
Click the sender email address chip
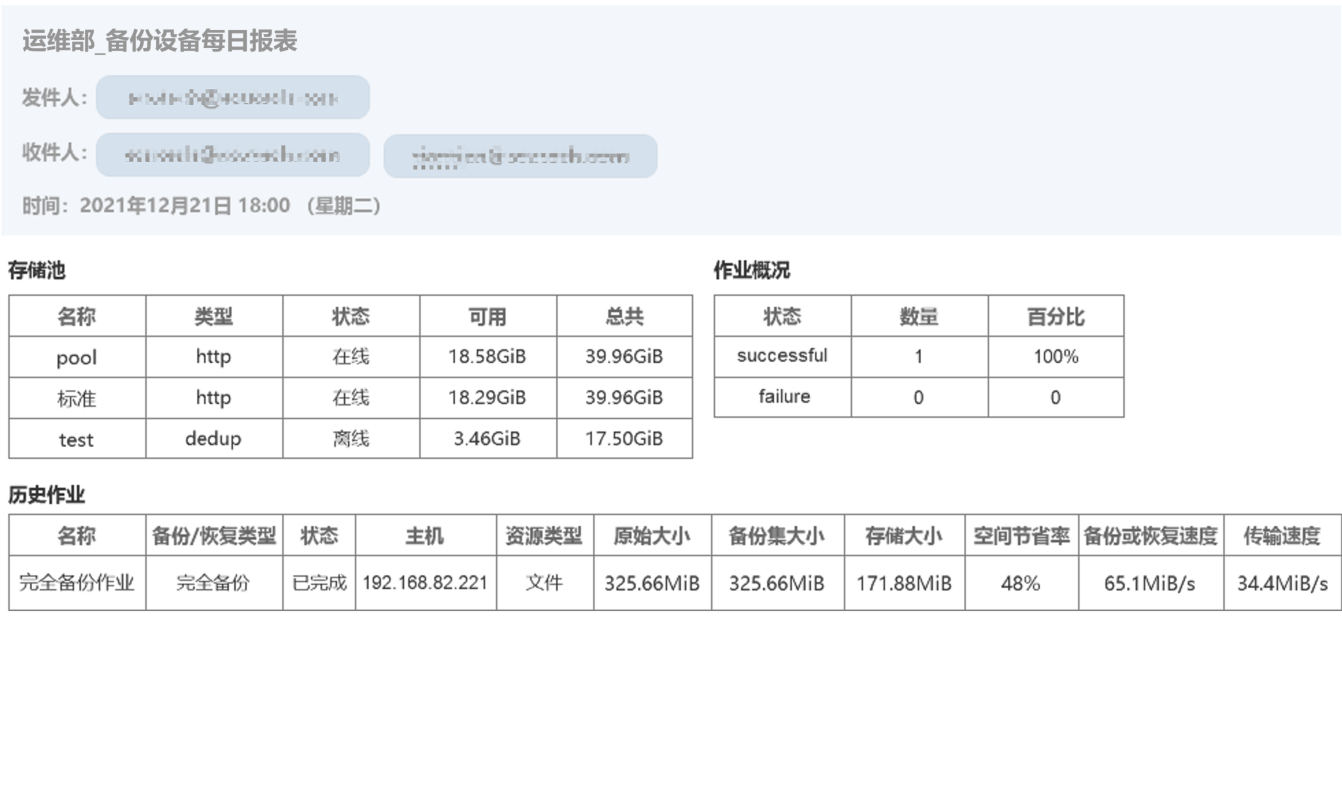232,98
